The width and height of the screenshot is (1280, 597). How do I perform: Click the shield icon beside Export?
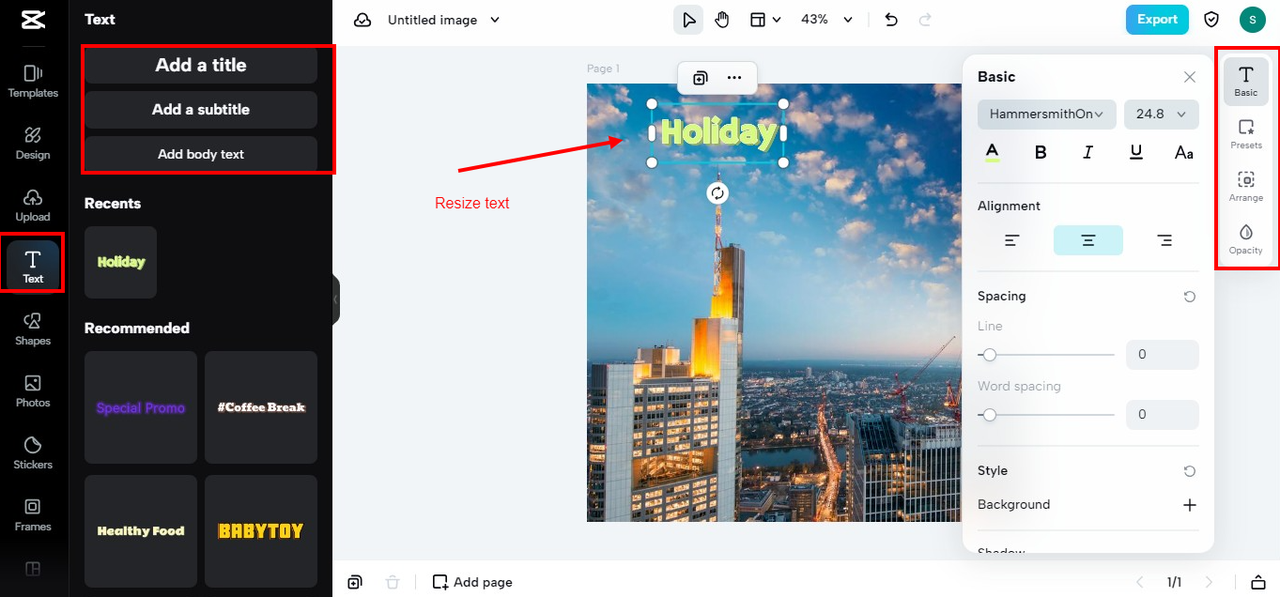point(1211,20)
